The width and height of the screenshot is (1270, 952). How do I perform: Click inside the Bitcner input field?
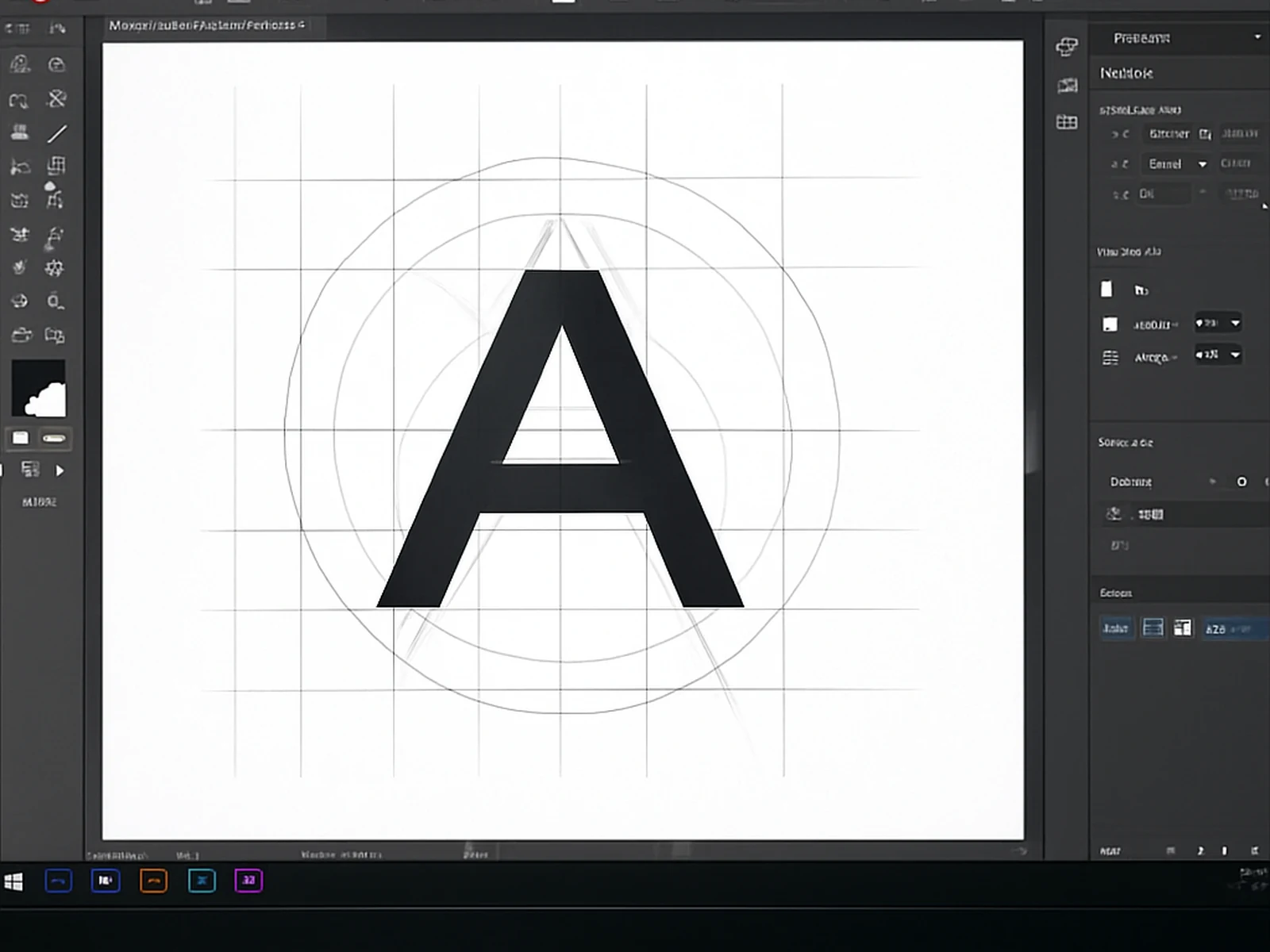click(x=1169, y=134)
